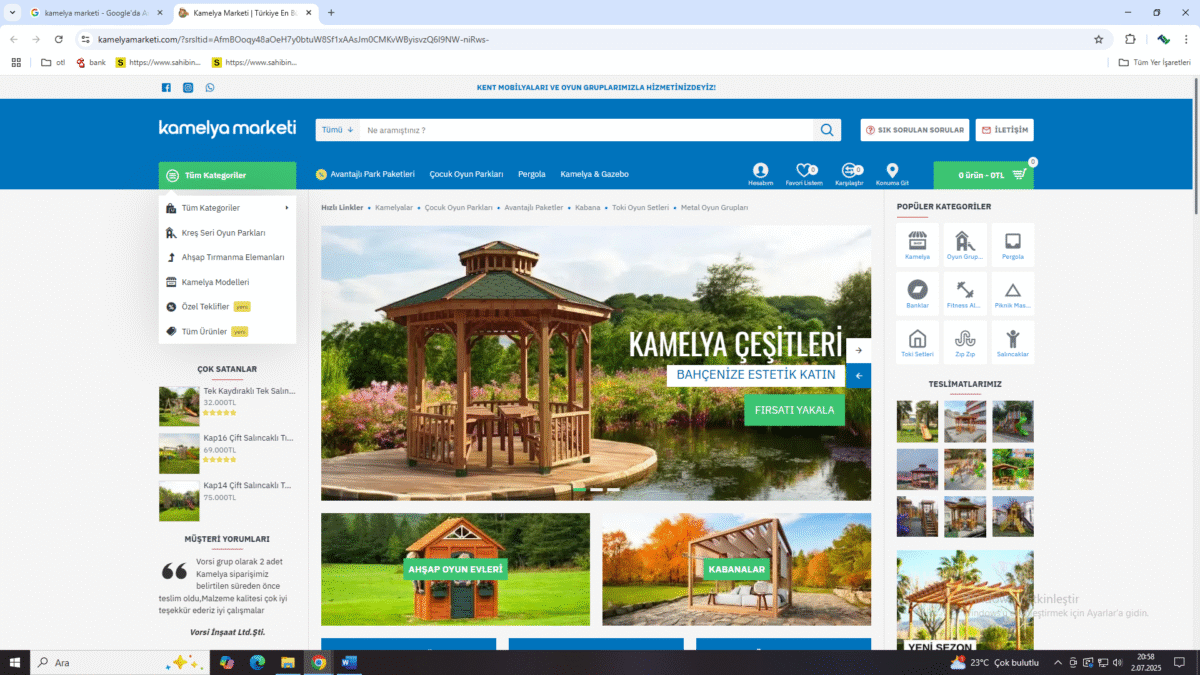This screenshot has width=1200, height=675.
Task: Click the FIRSATI YAKALA button
Action: [x=794, y=409]
